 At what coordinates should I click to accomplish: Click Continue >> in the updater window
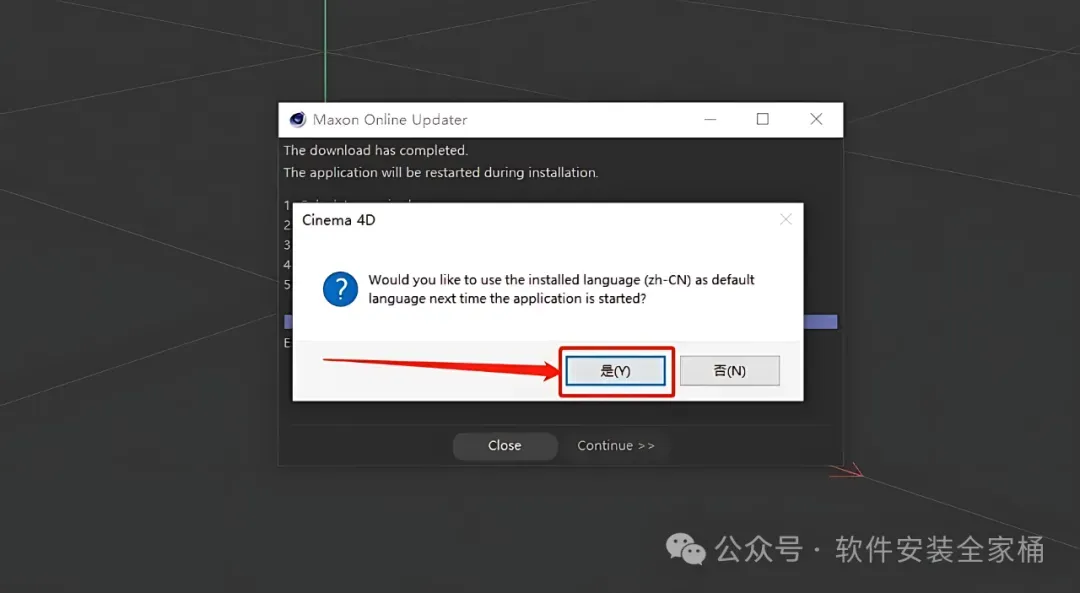(616, 446)
